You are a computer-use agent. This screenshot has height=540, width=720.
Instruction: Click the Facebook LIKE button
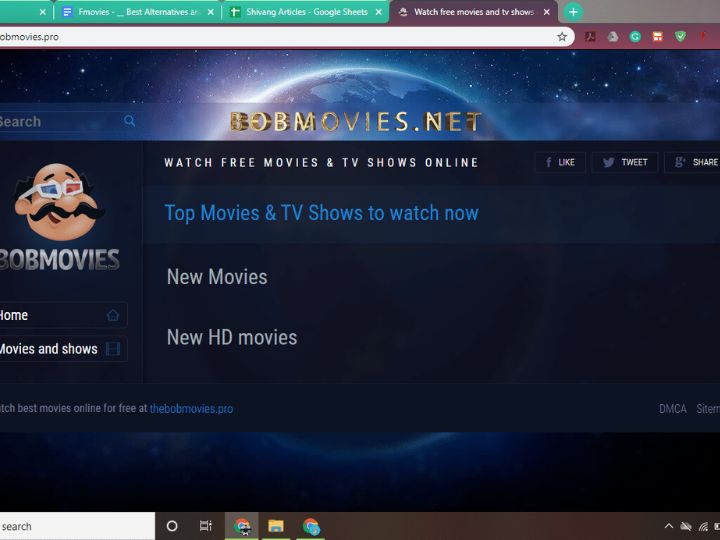560,162
